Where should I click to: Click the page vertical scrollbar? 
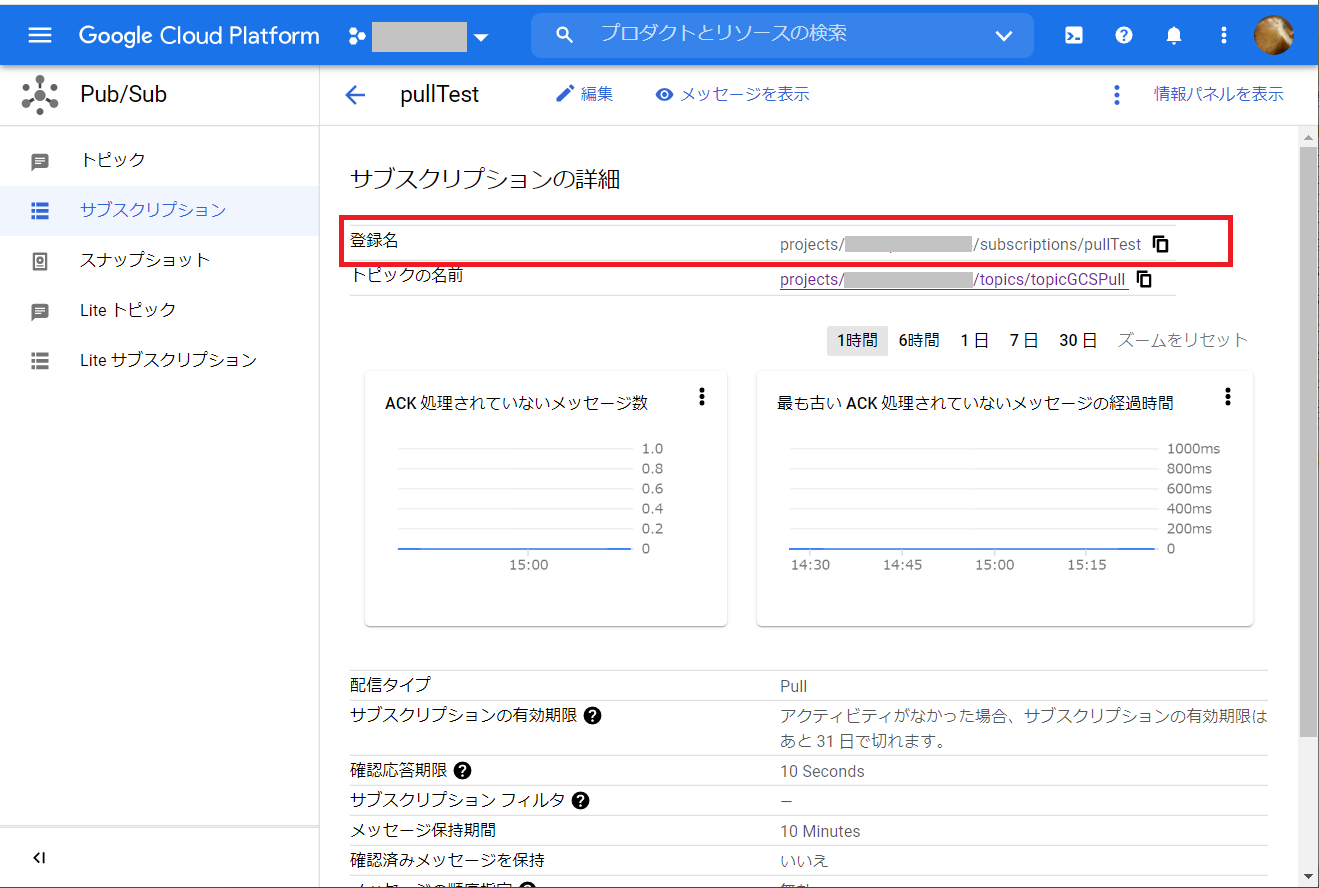1308,440
